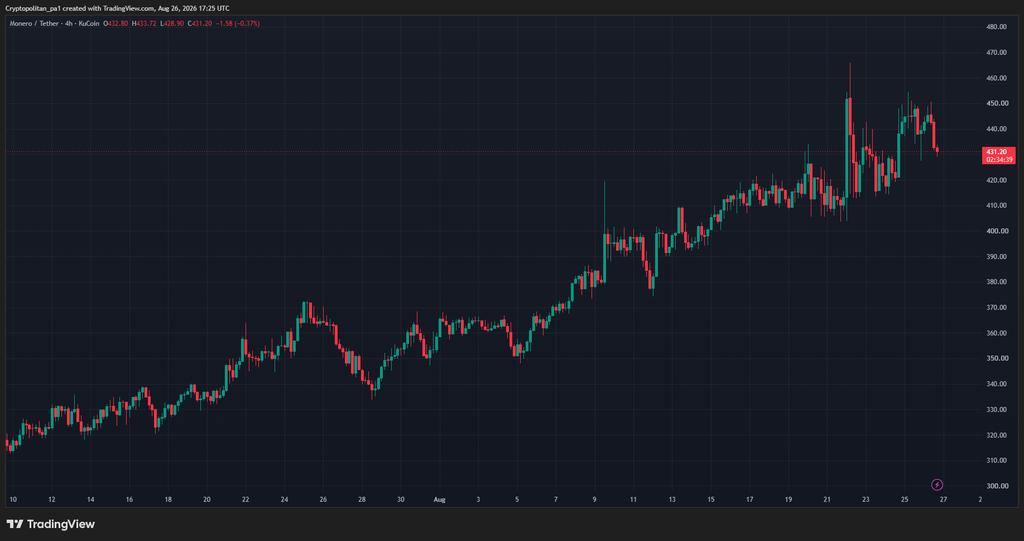
Task: Click the 320.00 price axis label
Action: click(997, 434)
